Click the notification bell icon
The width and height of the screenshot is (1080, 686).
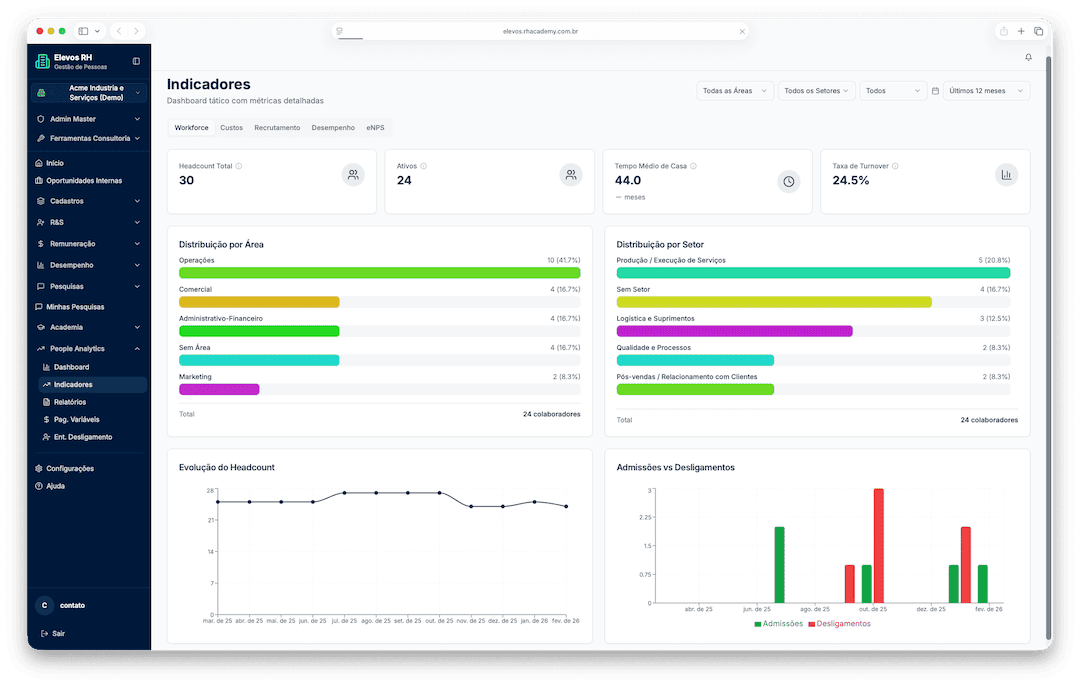[x=1028, y=58]
